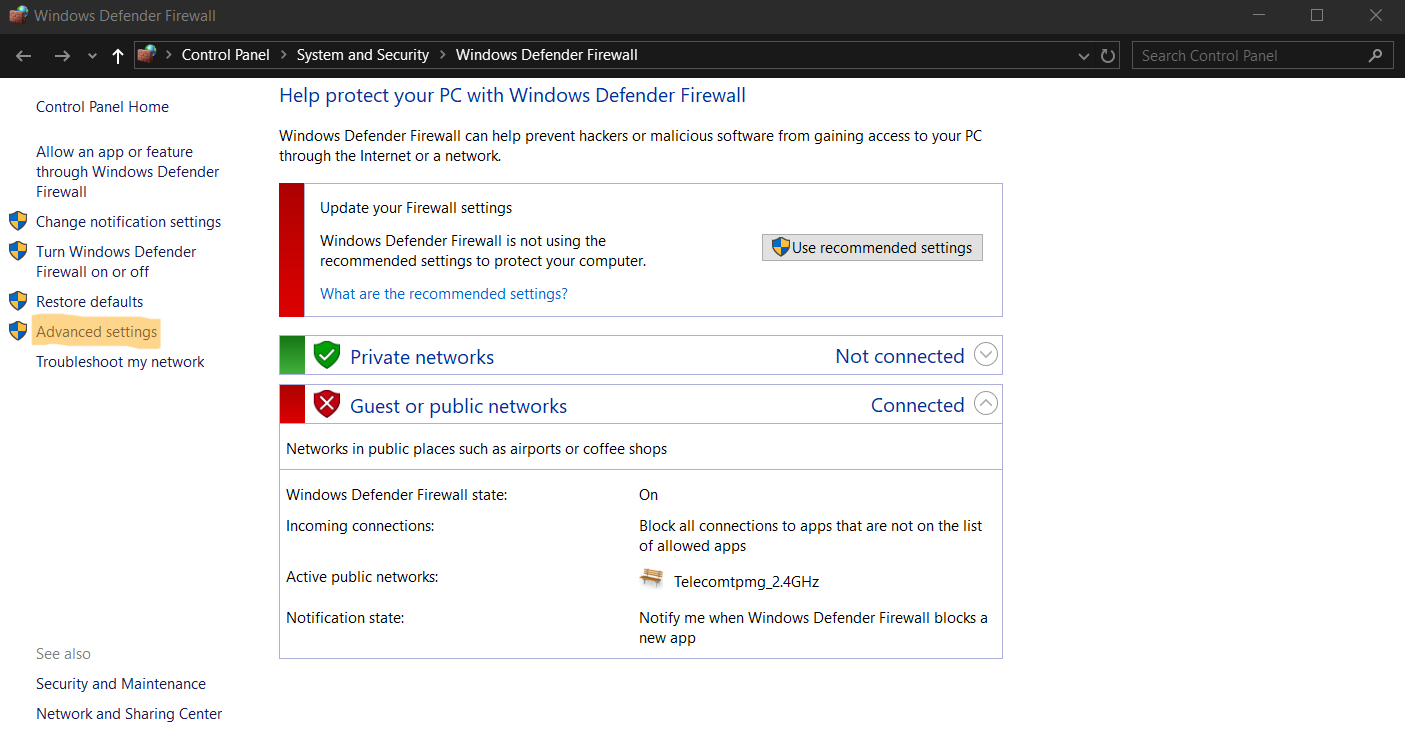Open Troubleshoot my network

pos(120,362)
